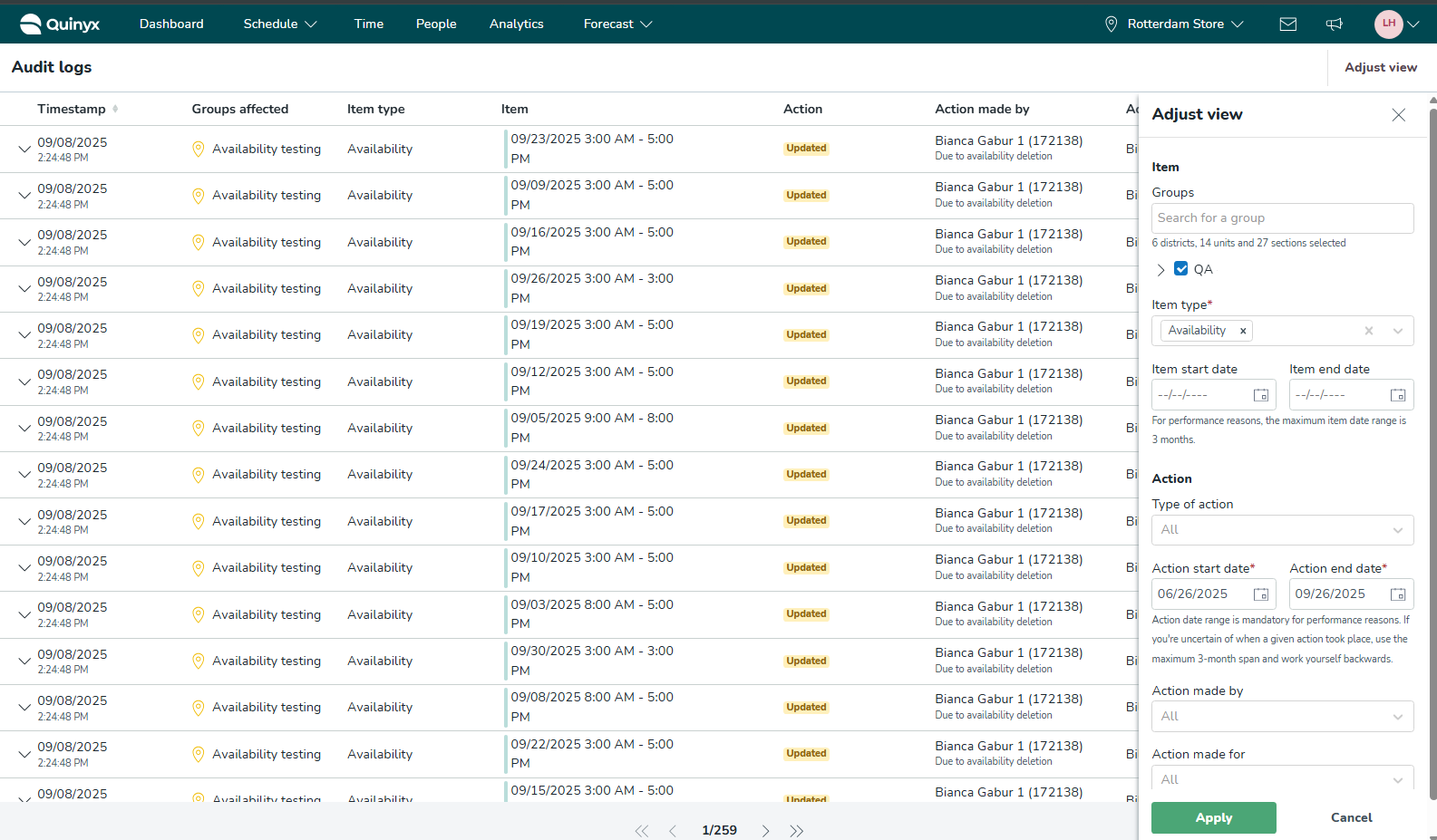This screenshot has width=1437, height=840.
Task: Open the LH user avatar menu
Action: 1389,24
